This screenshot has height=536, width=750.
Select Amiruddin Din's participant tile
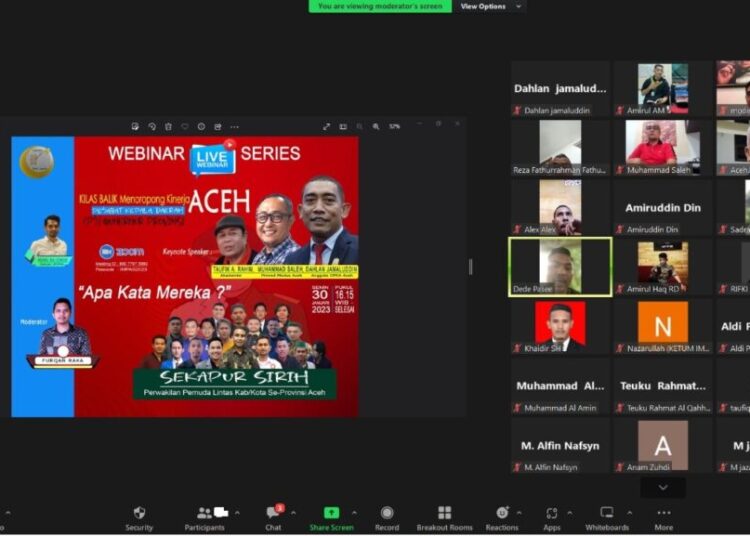(x=663, y=208)
